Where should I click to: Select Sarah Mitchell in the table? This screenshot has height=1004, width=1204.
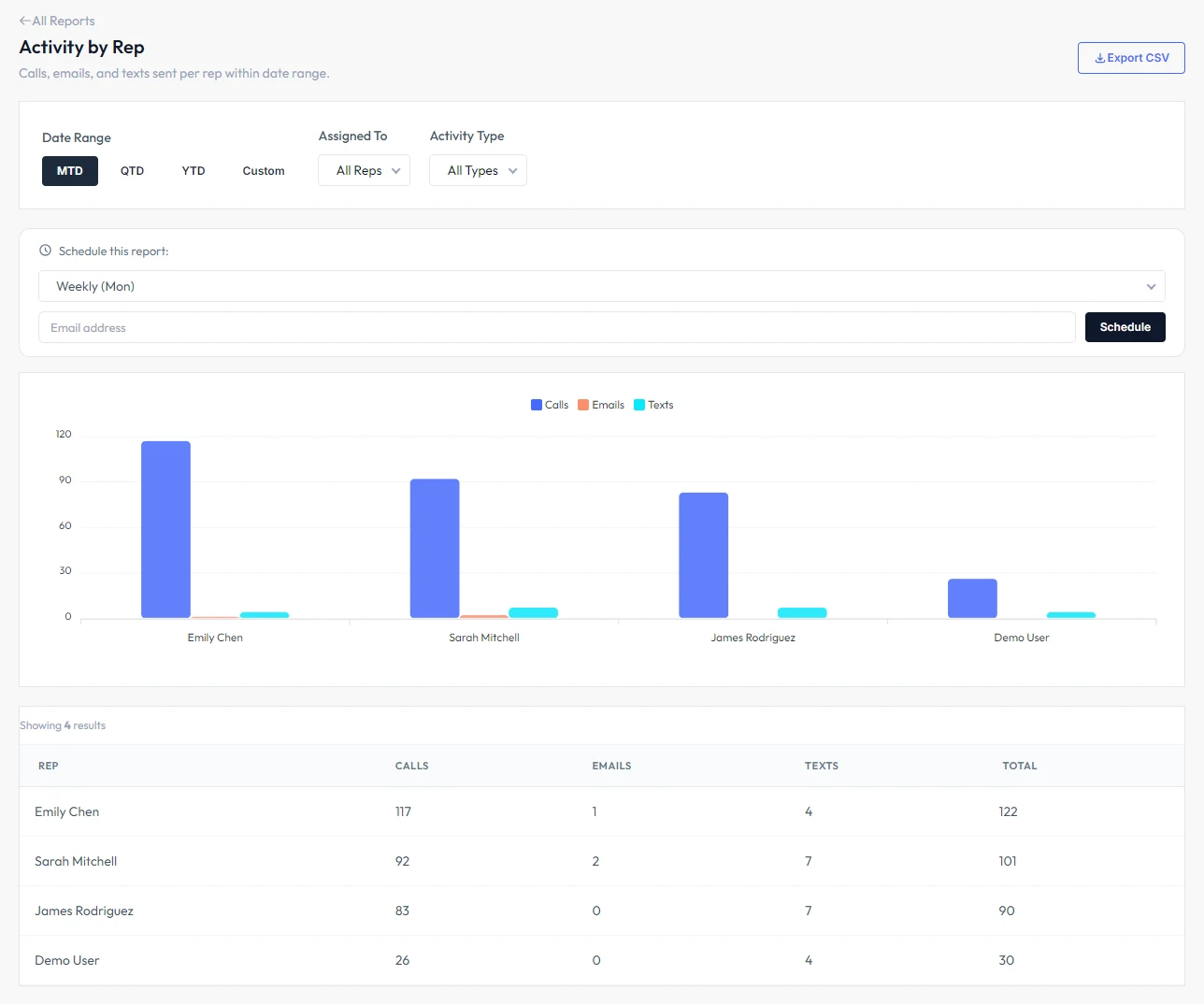coord(76,861)
